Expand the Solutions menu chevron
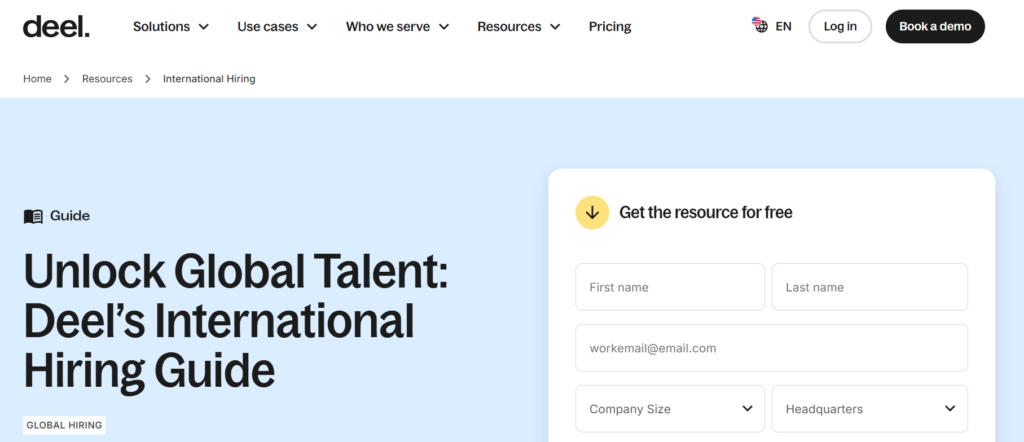The width and height of the screenshot is (1024, 442). tap(204, 27)
